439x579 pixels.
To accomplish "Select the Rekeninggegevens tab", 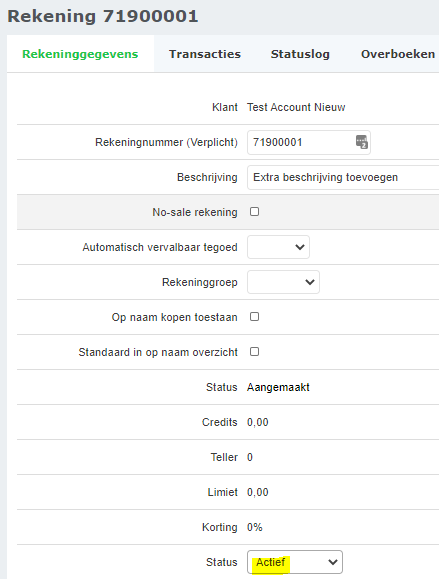I will (80, 54).
